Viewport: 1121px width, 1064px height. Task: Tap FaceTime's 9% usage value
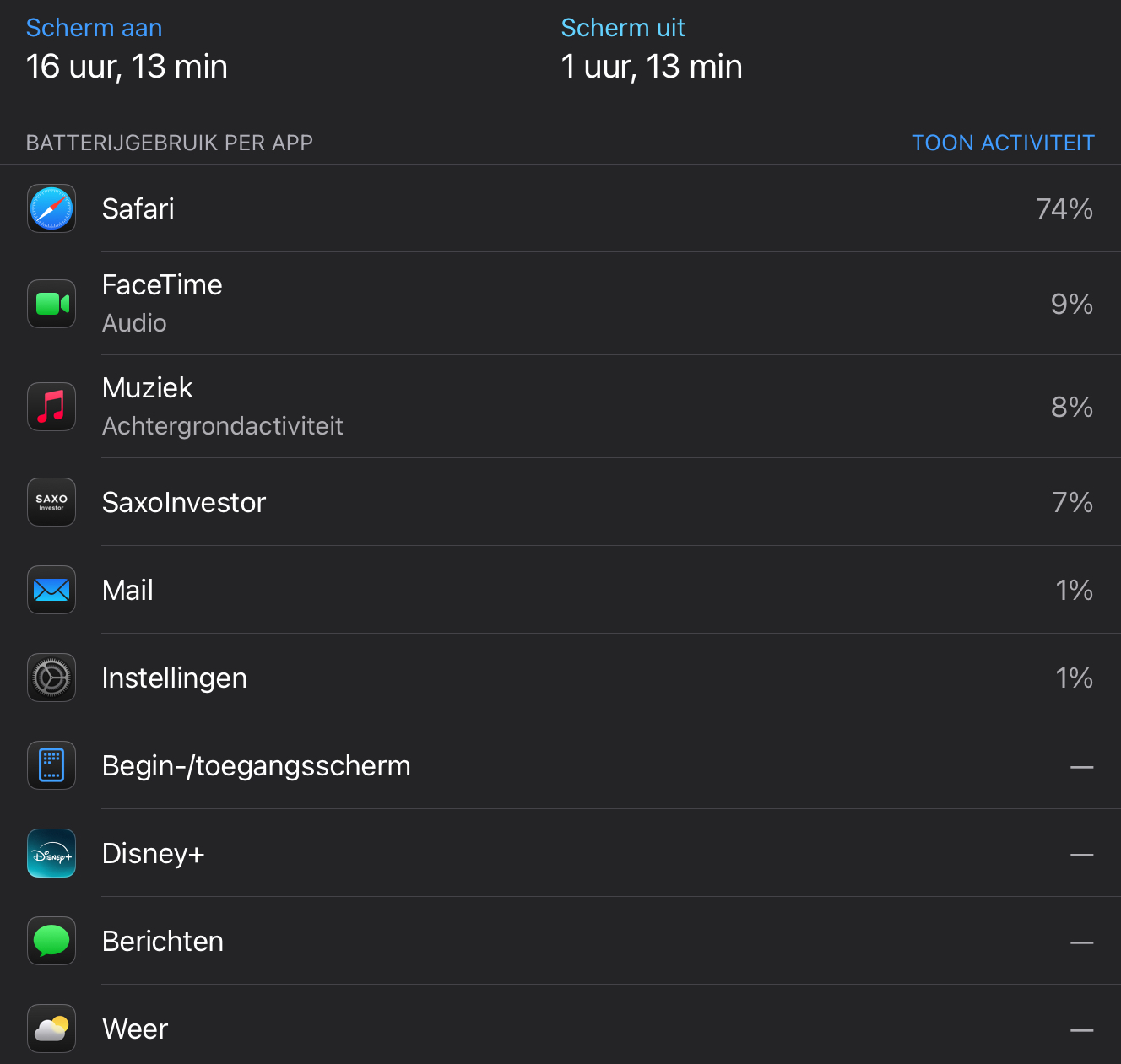pos(1071,304)
